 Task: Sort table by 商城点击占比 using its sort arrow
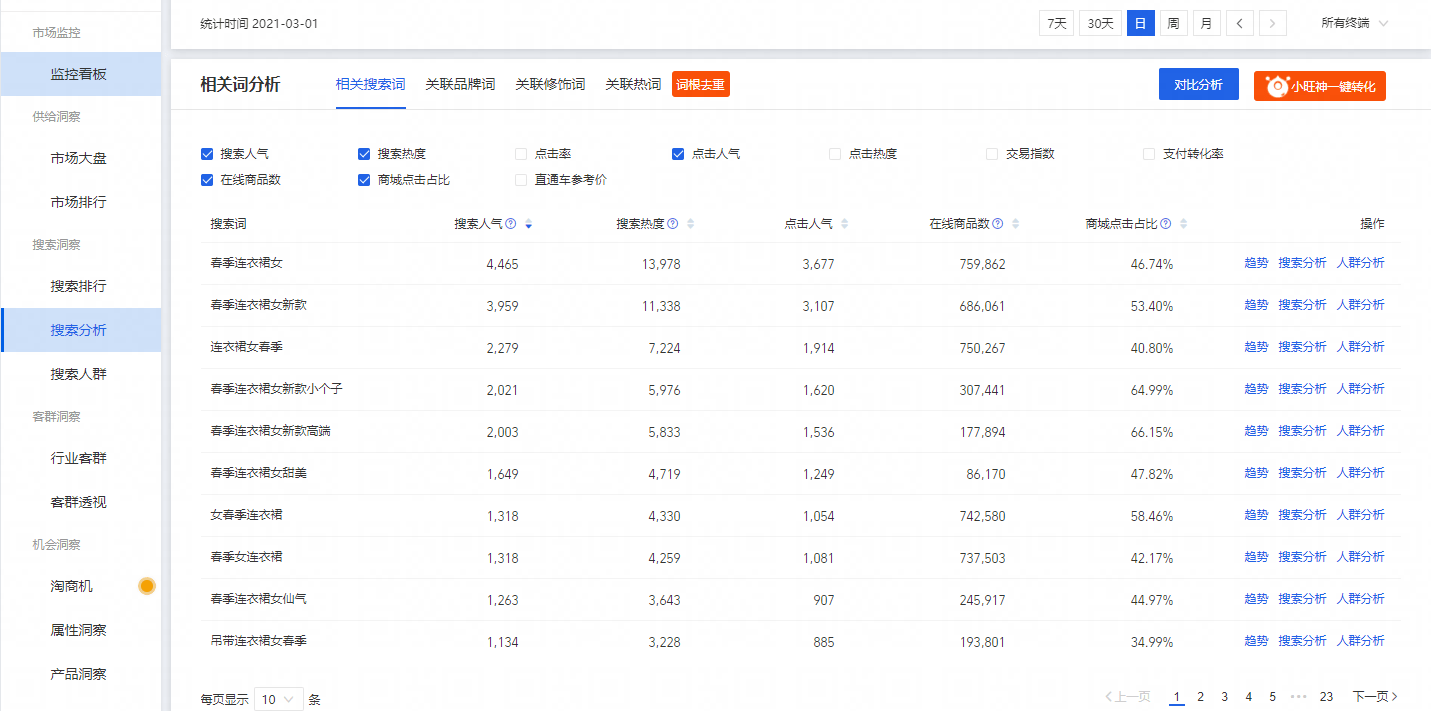click(x=1185, y=225)
